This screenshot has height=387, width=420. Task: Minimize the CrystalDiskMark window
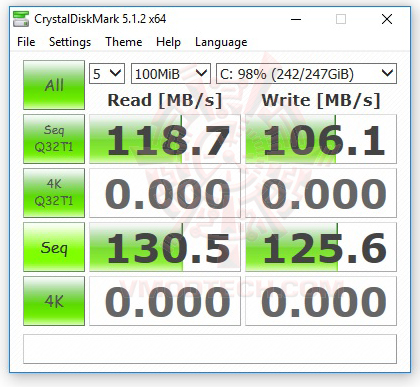pyautogui.click(x=296, y=19)
